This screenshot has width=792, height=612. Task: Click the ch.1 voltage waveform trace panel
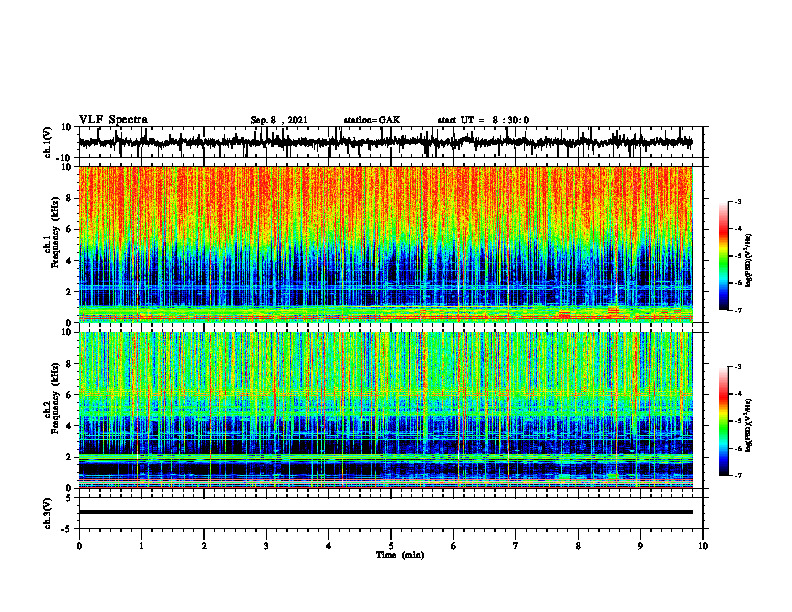[390, 142]
